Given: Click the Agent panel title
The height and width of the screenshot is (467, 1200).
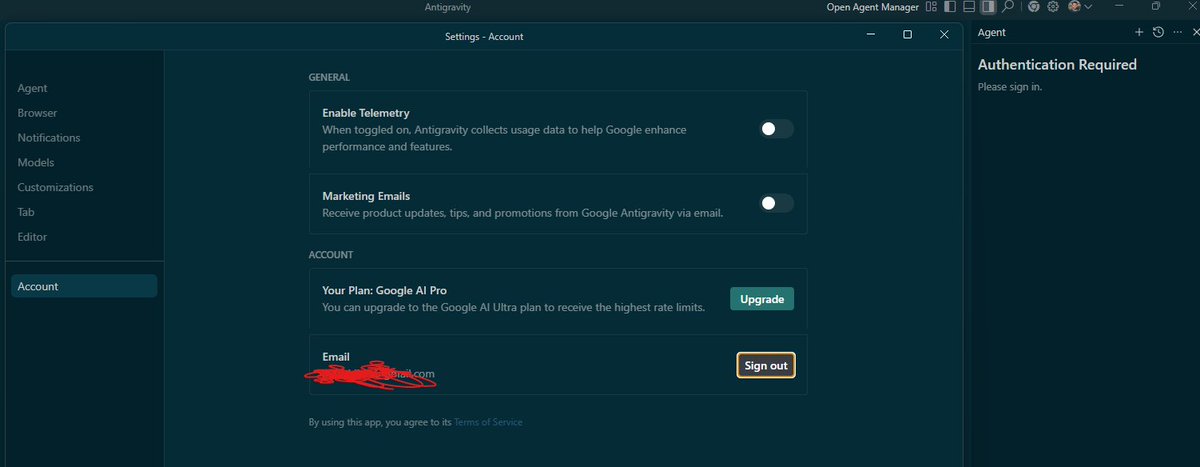Looking at the screenshot, I should point(992,32).
